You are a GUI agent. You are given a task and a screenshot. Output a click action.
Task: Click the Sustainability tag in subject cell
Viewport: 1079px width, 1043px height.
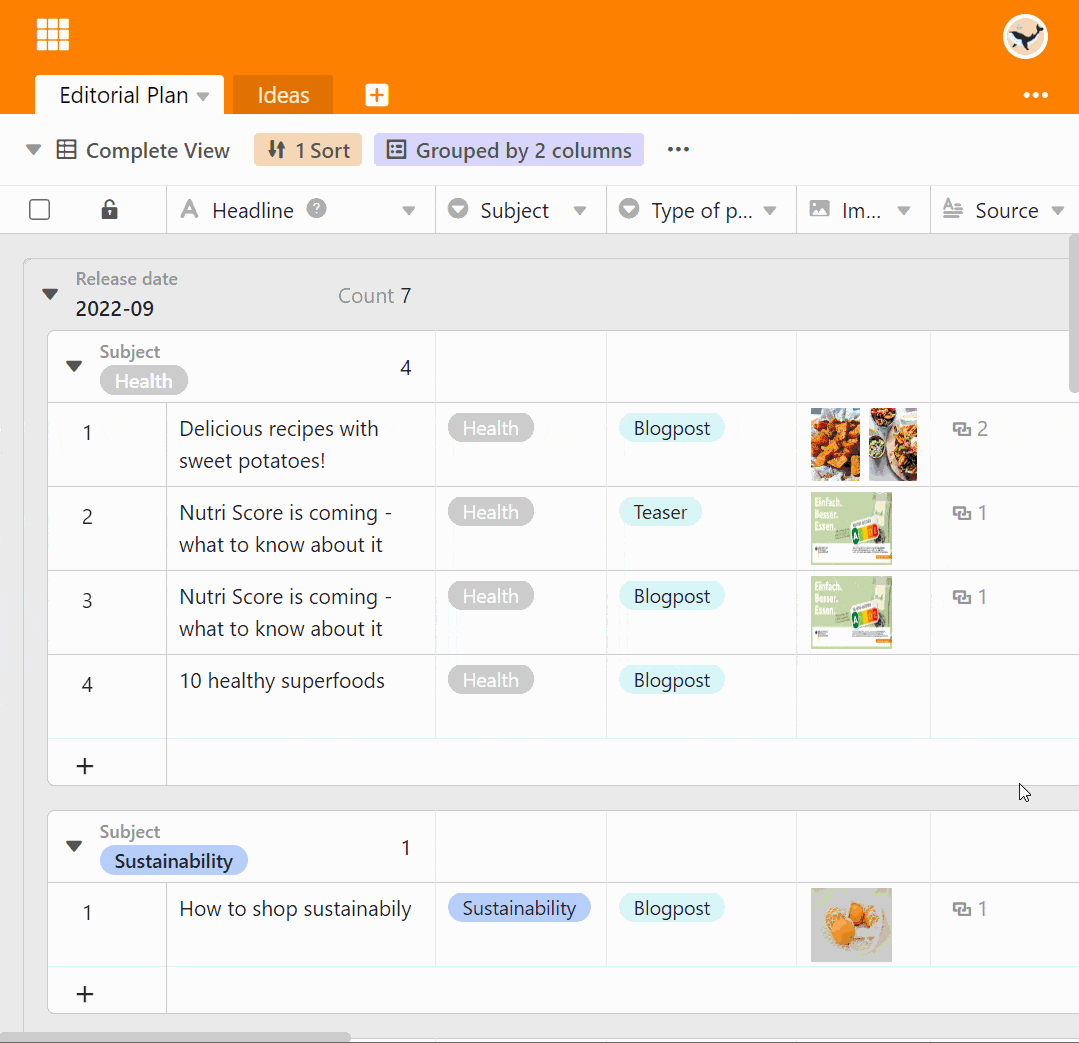[x=519, y=908]
